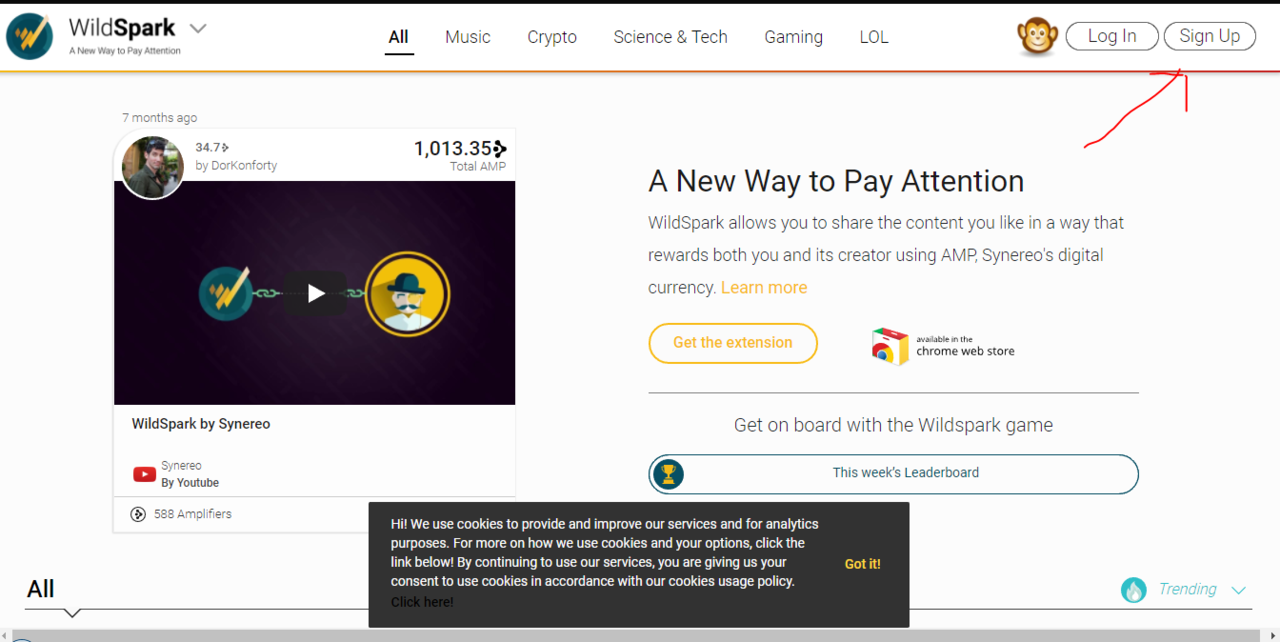
Task: Click the AMP icon beside the 34.7 score
Action: (227, 146)
